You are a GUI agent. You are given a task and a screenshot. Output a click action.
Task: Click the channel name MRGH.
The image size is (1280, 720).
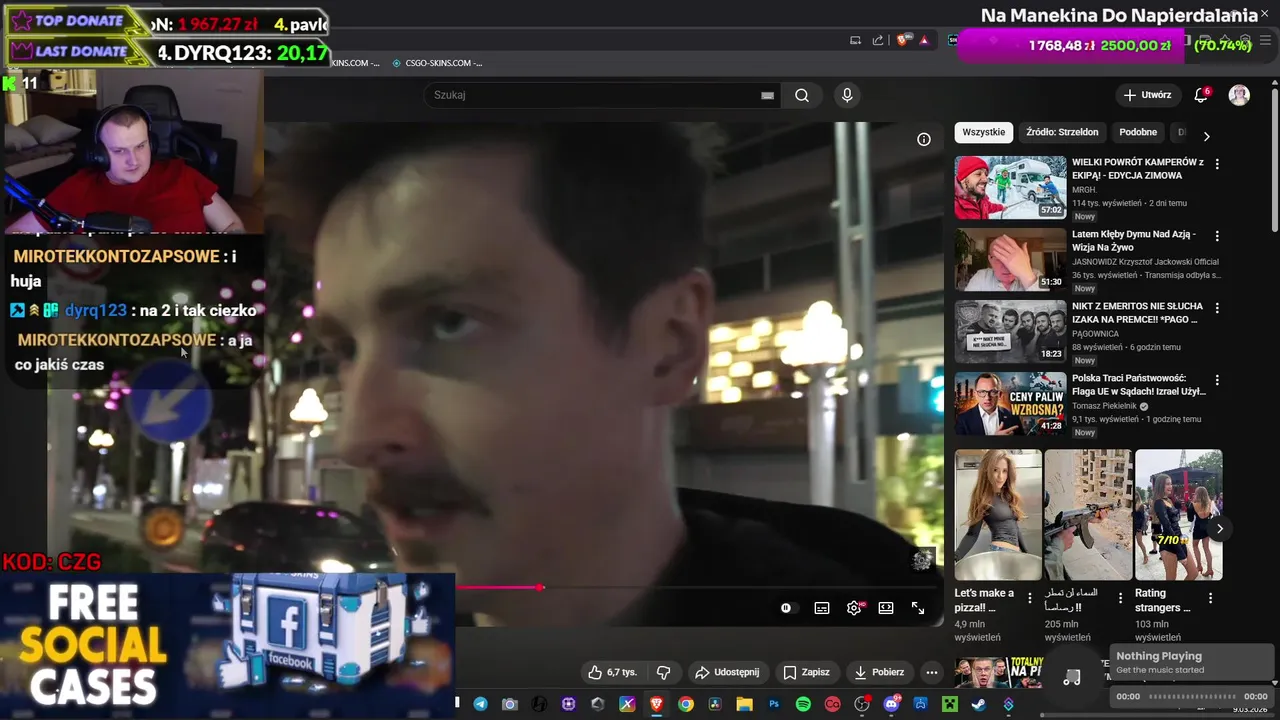click(1084, 189)
